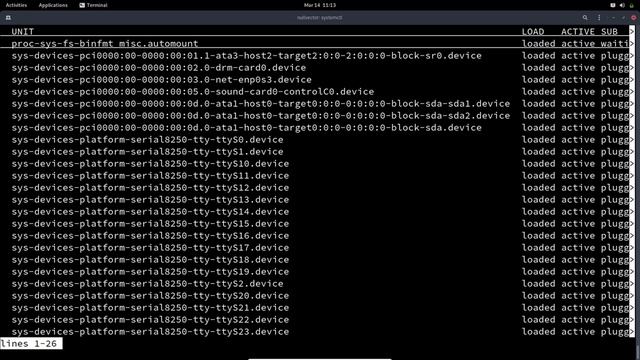Image resolution: width=640 pixels, height=360 pixels.
Task: Click the volume icon in system tray
Action: 622,5
